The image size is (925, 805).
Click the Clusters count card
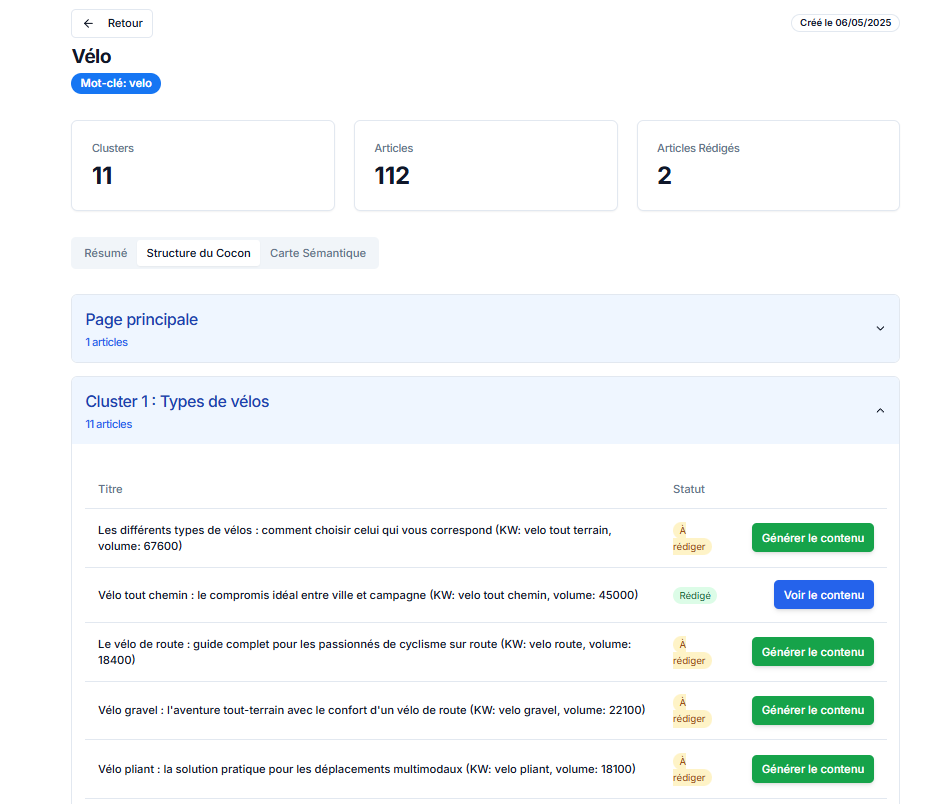point(203,166)
